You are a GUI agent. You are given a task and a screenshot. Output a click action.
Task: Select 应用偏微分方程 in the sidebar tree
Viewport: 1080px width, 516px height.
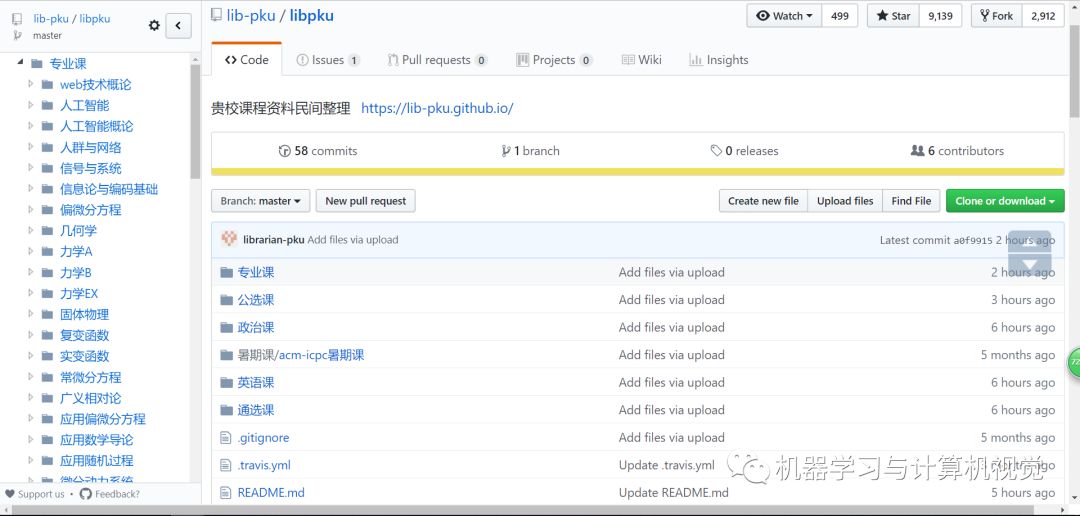[x=103, y=419]
